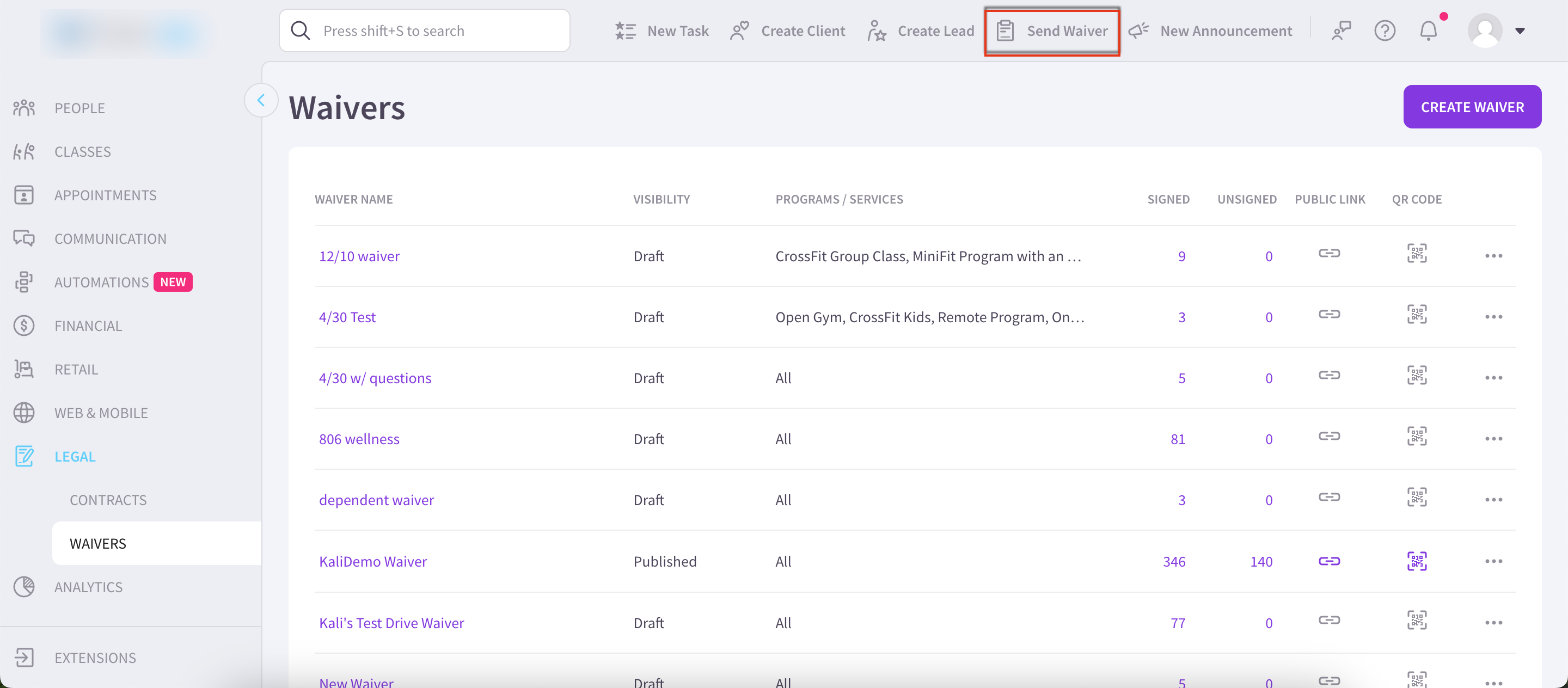Copy public link for 4/30 Test
This screenshot has height=688, width=1568.
point(1330,314)
